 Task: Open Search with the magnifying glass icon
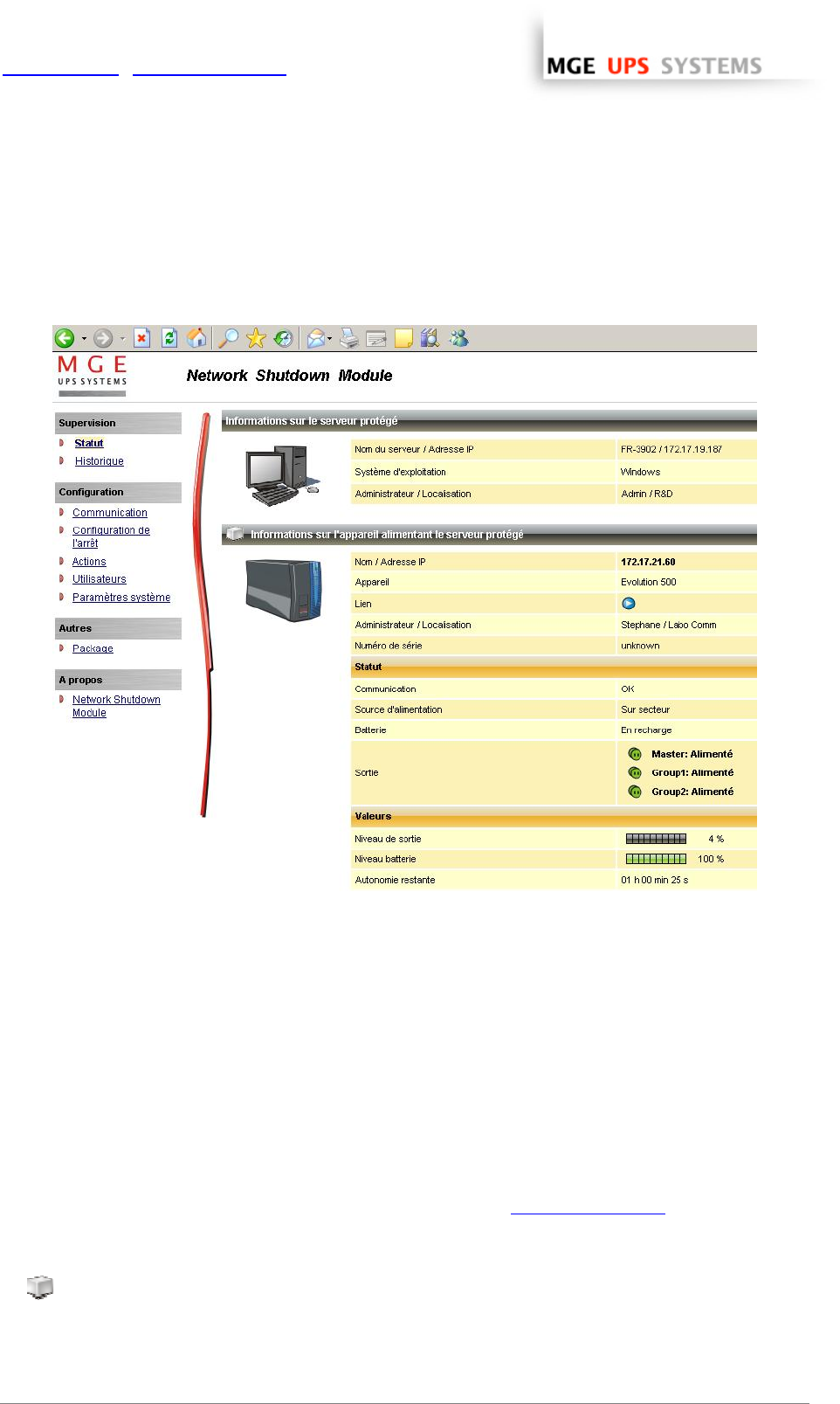pos(229,338)
